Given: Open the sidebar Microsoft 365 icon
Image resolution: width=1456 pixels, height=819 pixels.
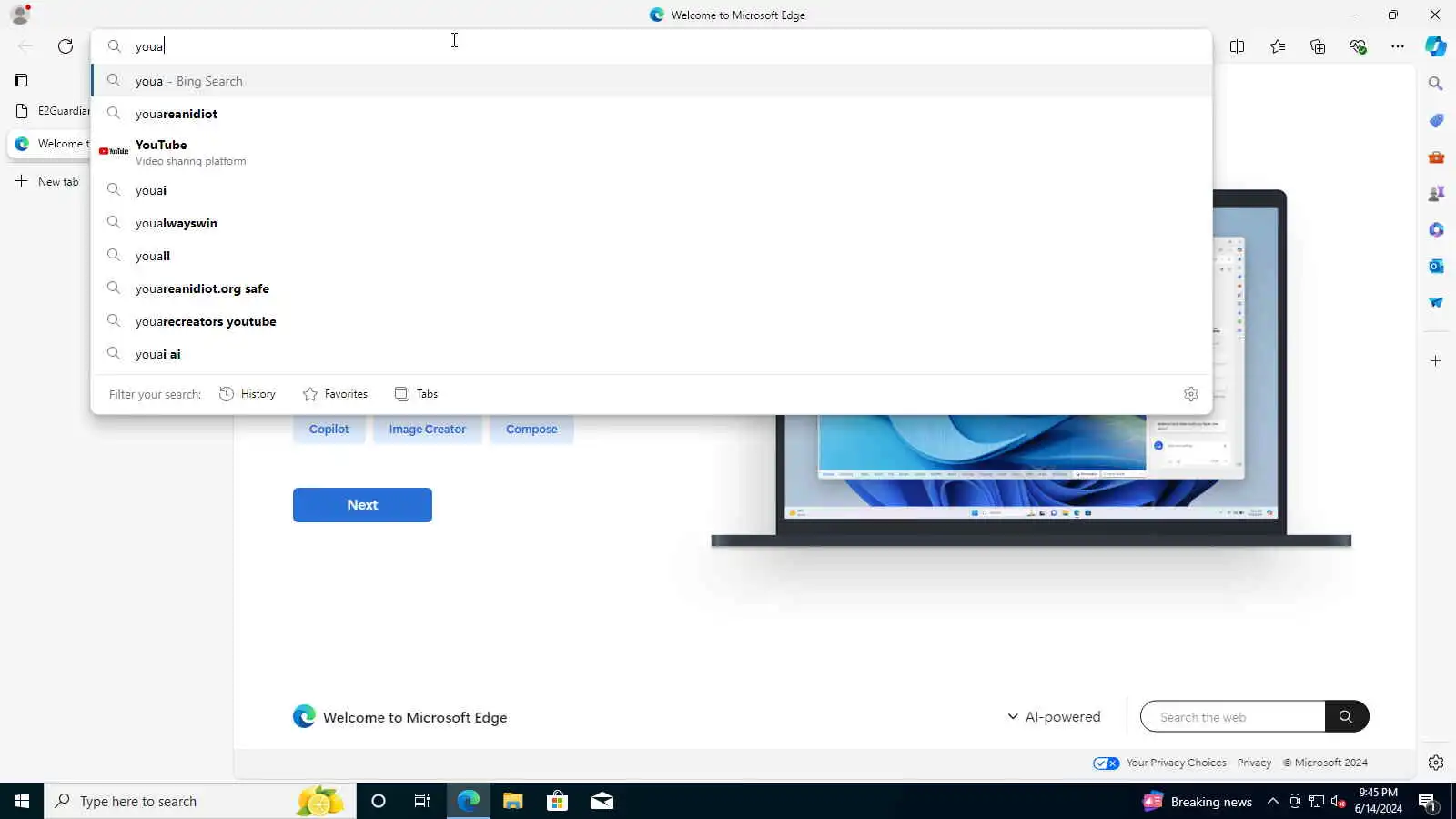Looking at the screenshot, I should 1436,229.
